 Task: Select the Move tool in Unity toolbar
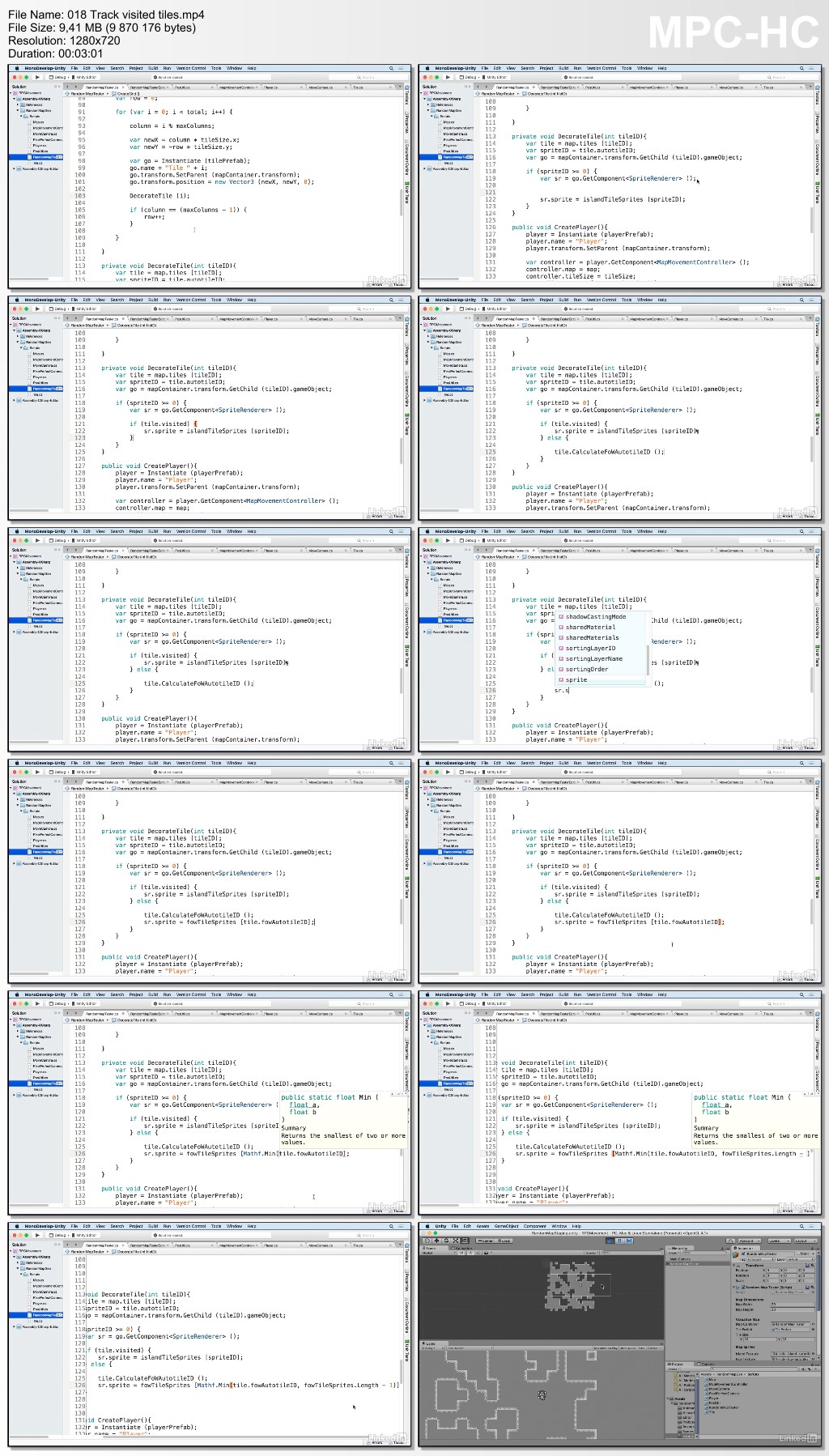point(436,1241)
